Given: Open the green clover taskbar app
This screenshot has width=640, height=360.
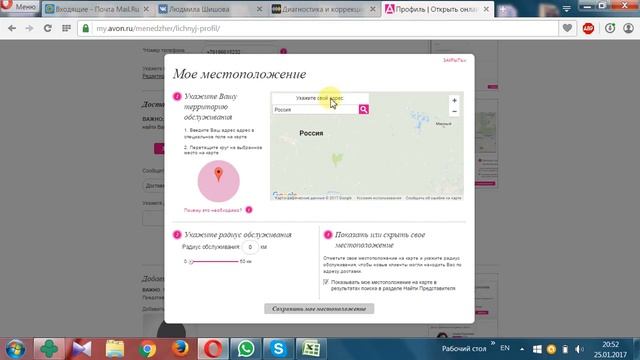Looking at the screenshot, I should click(x=49, y=349).
